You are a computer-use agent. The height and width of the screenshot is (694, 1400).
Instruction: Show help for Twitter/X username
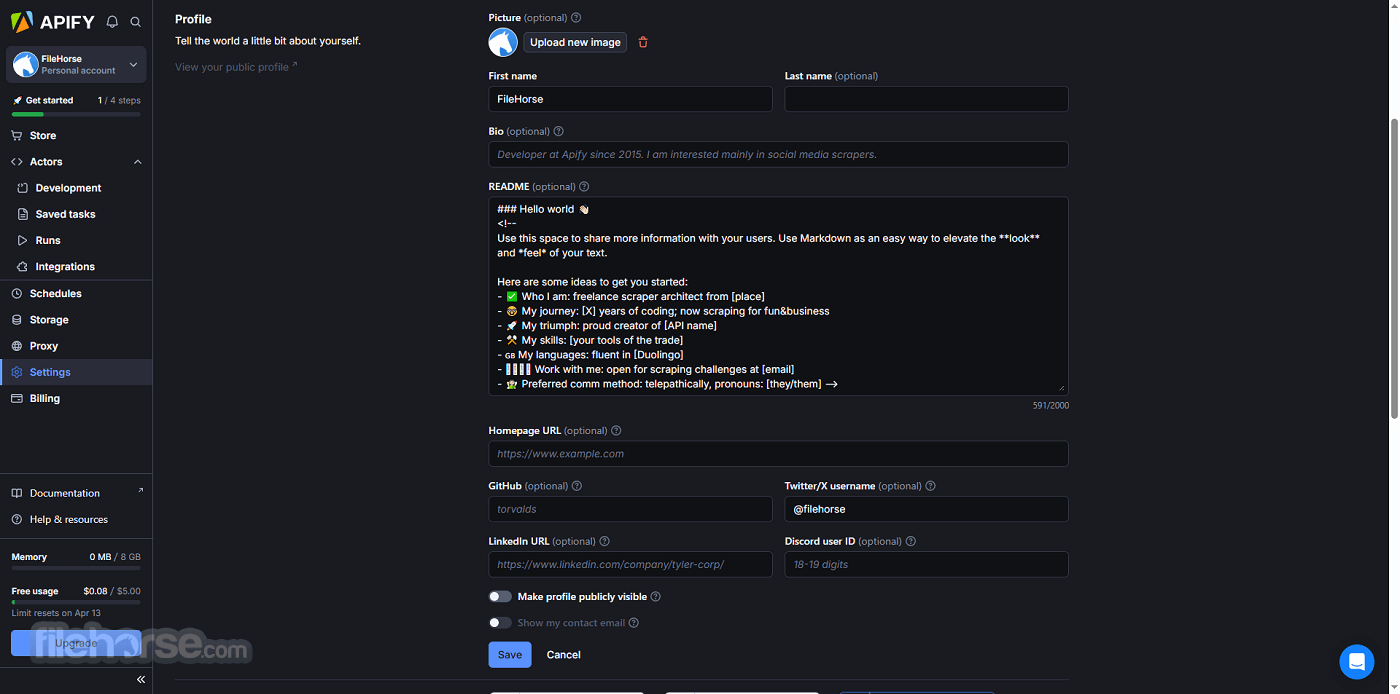point(931,486)
